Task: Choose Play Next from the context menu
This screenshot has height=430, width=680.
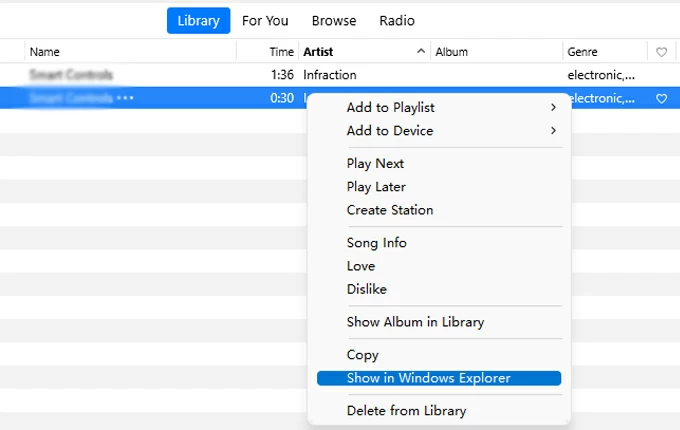Action: tap(375, 164)
